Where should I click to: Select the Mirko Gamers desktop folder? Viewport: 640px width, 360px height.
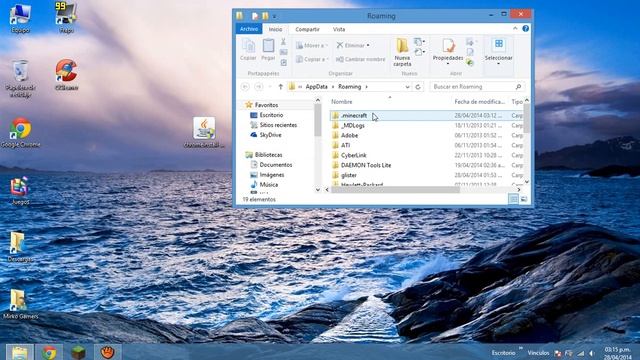tap(20, 304)
